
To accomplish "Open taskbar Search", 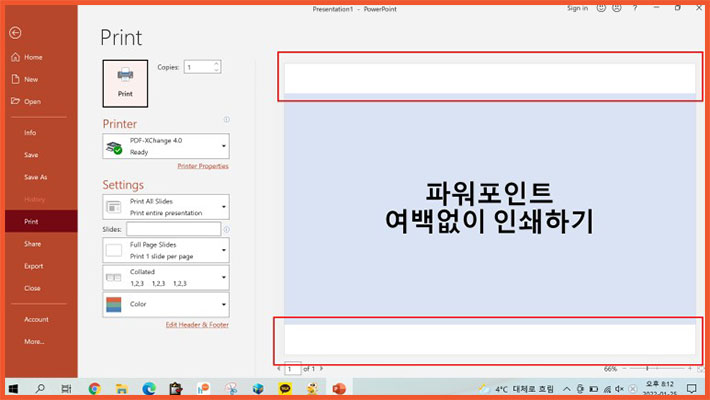I will (40, 388).
